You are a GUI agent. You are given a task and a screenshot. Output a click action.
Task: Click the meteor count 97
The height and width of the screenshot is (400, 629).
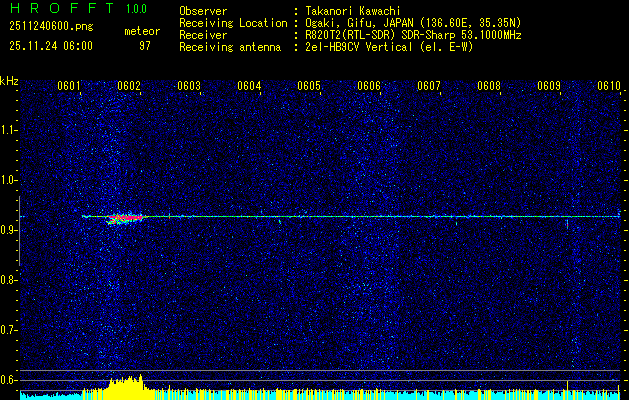coord(145,46)
